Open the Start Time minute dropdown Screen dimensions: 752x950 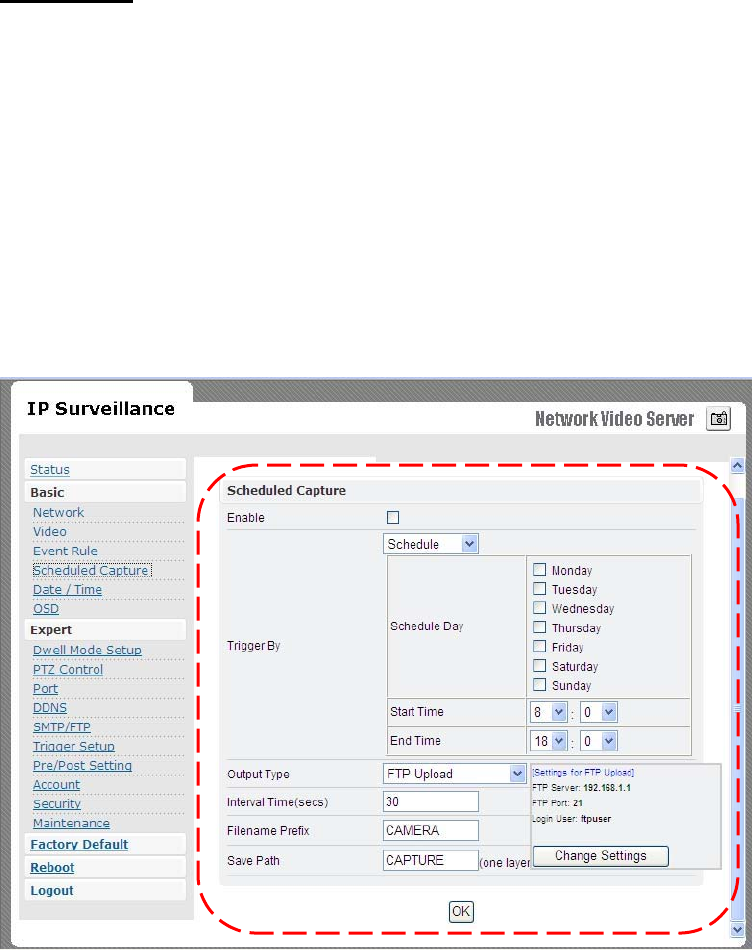point(599,712)
